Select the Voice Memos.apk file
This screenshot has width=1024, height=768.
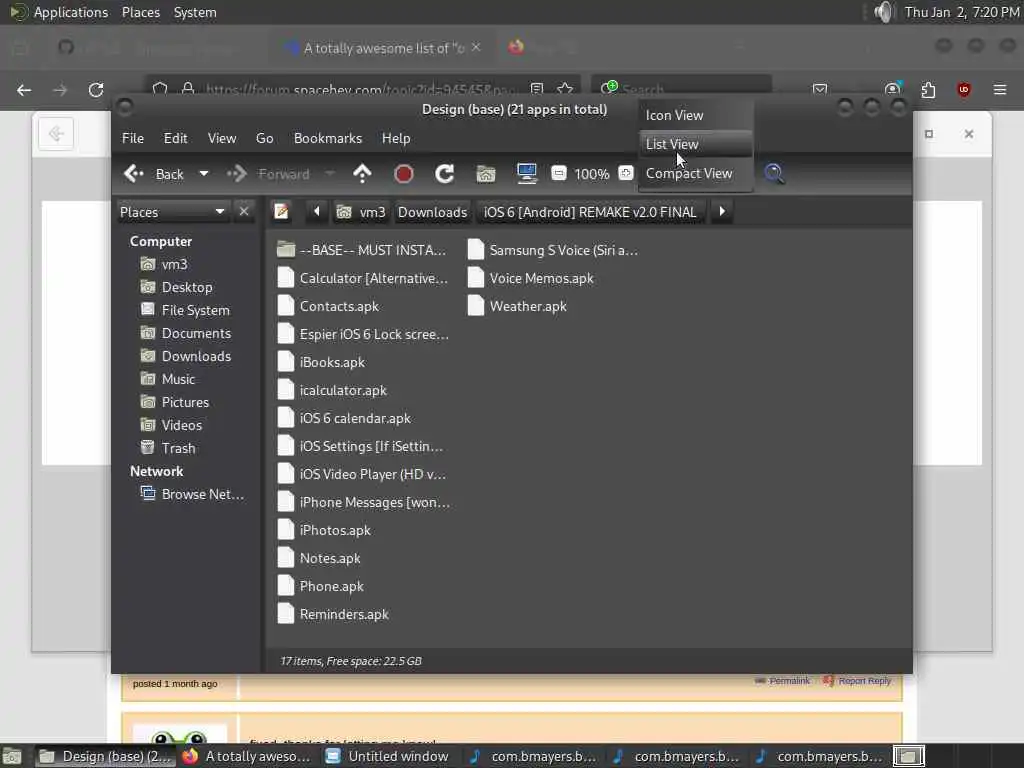pyautogui.click(x=530, y=278)
